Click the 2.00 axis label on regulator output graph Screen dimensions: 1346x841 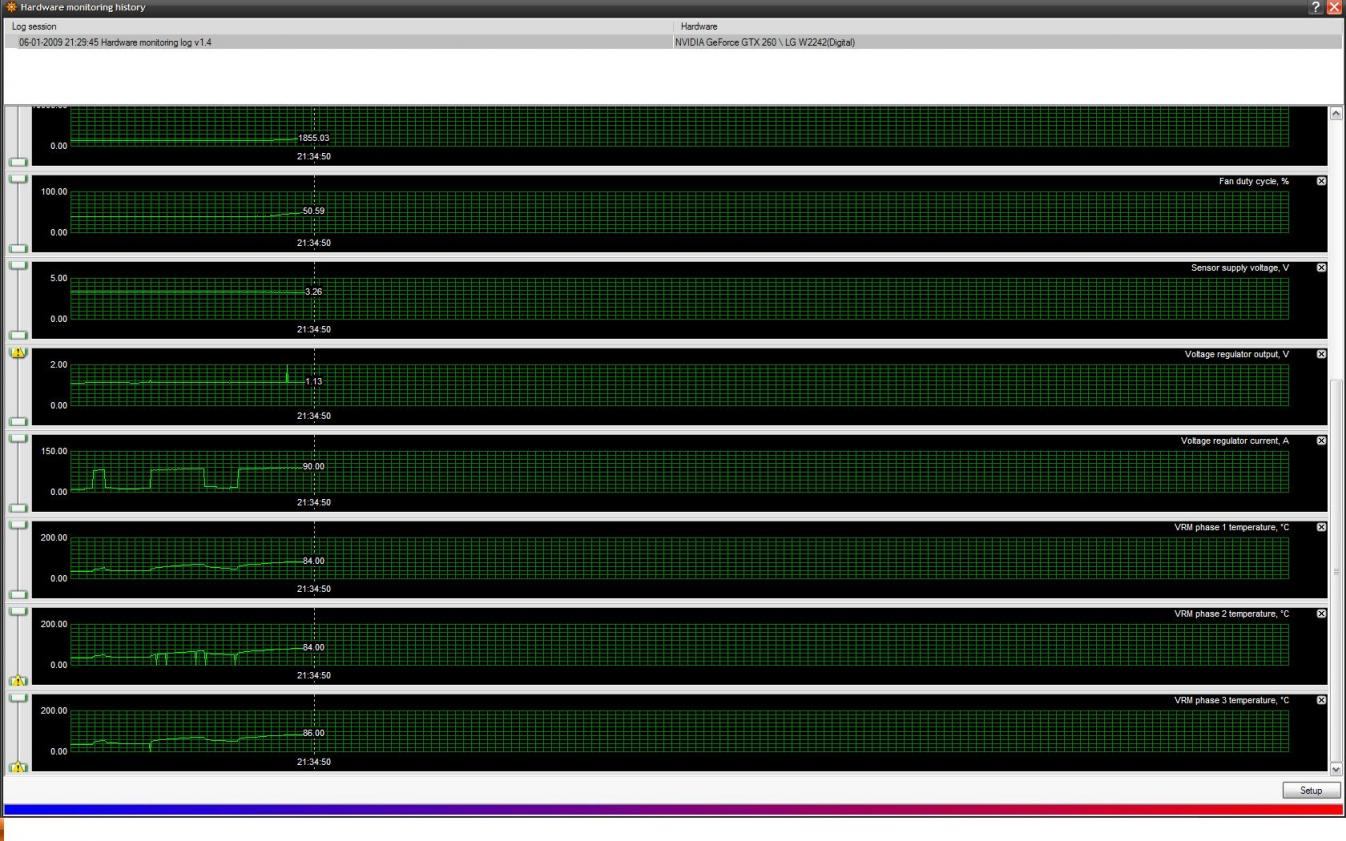(58, 364)
